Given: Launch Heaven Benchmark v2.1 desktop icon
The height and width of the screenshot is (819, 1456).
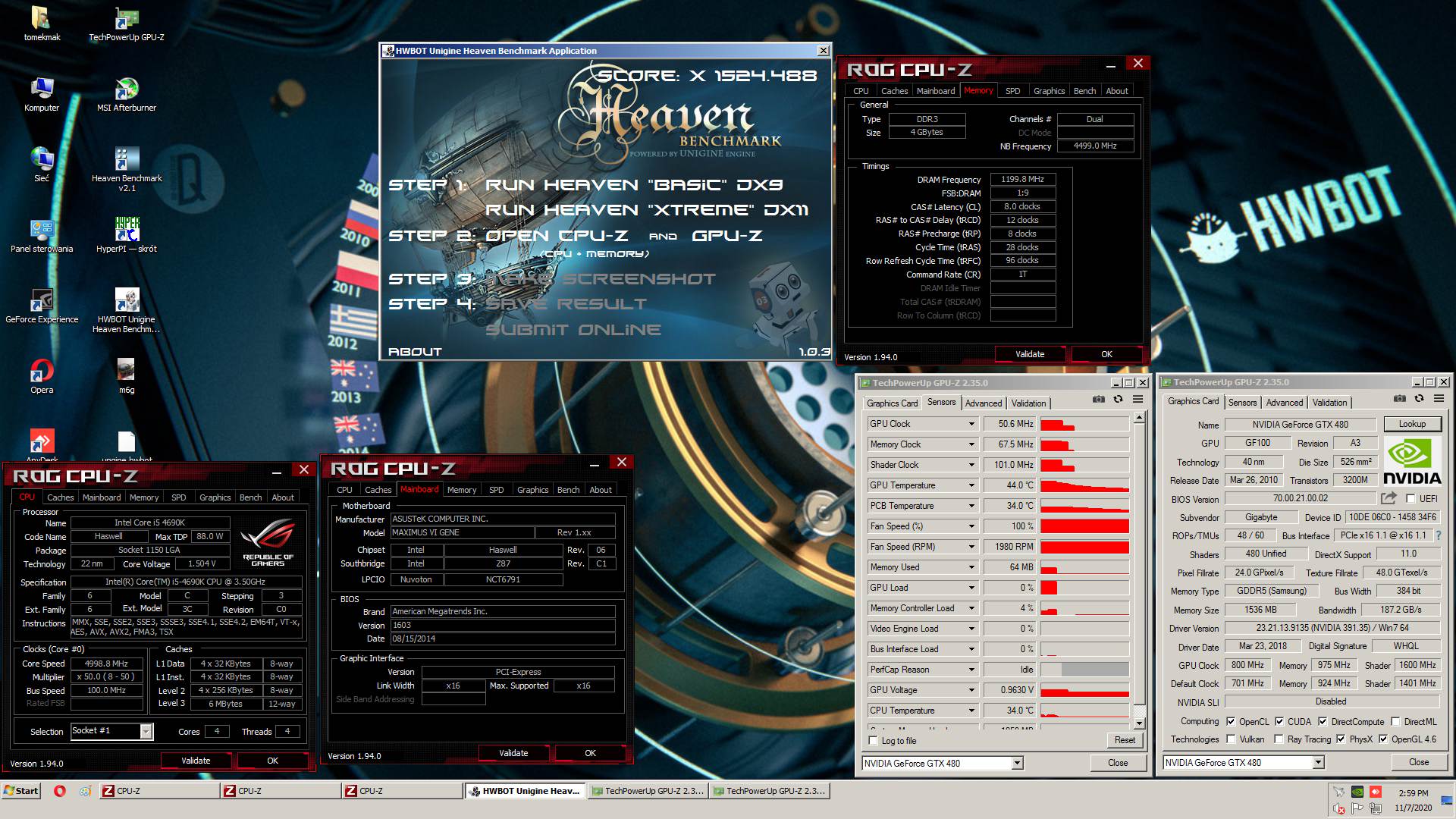Looking at the screenshot, I should [x=127, y=159].
